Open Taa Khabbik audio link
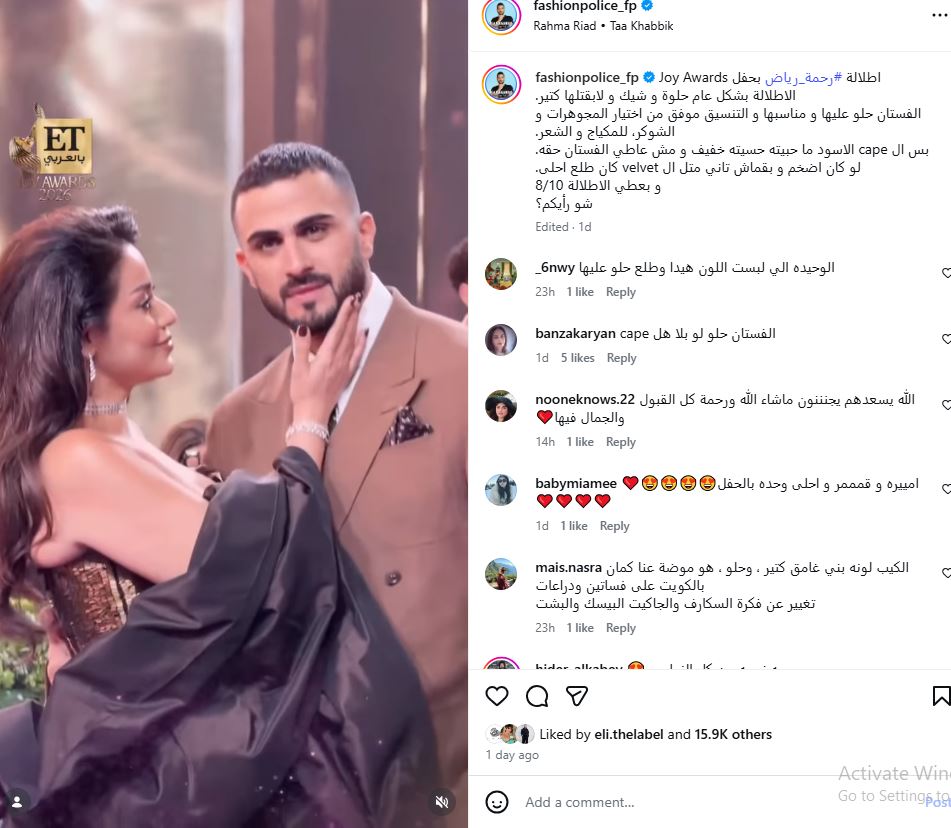 click(x=642, y=26)
